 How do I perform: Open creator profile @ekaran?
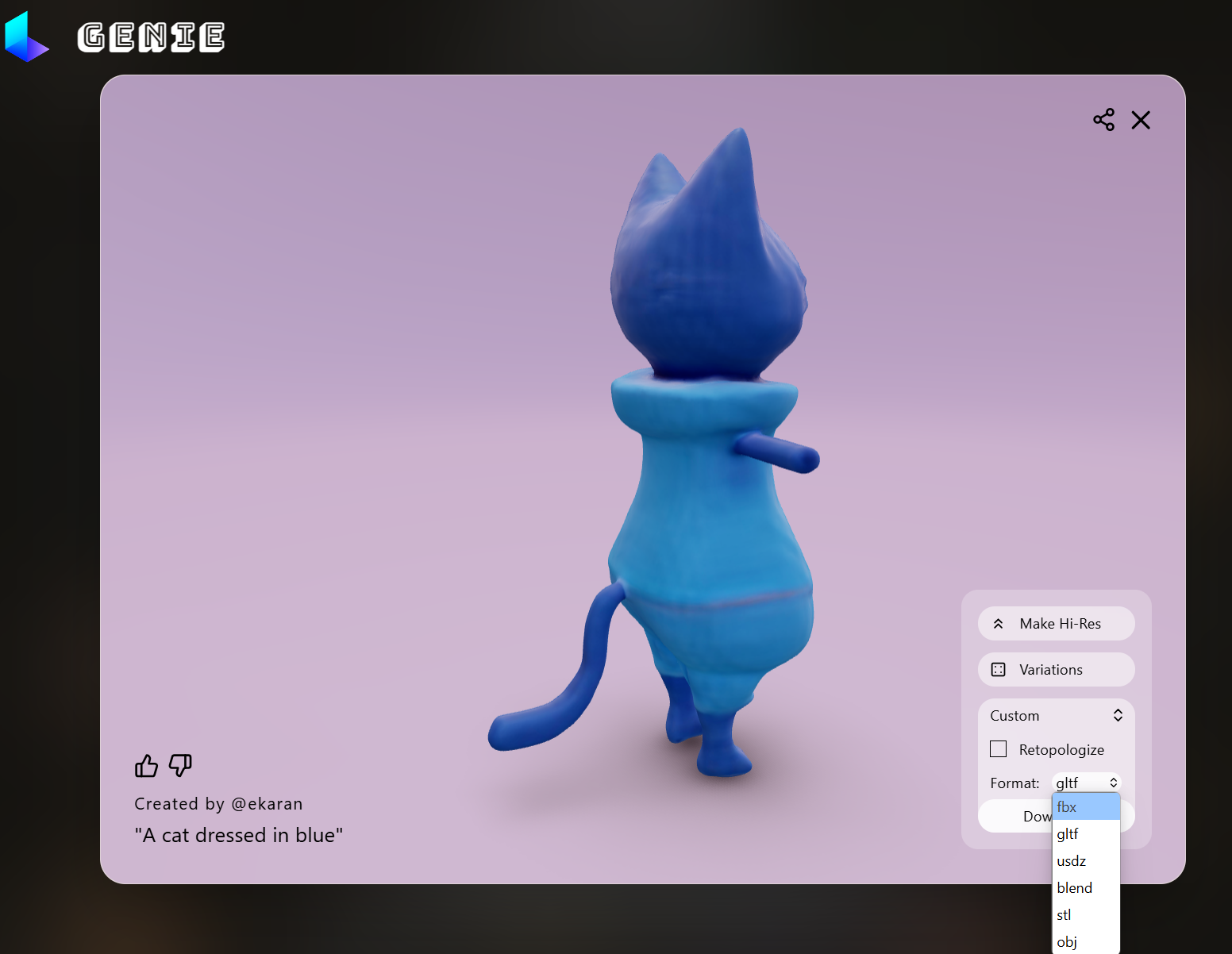267,804
